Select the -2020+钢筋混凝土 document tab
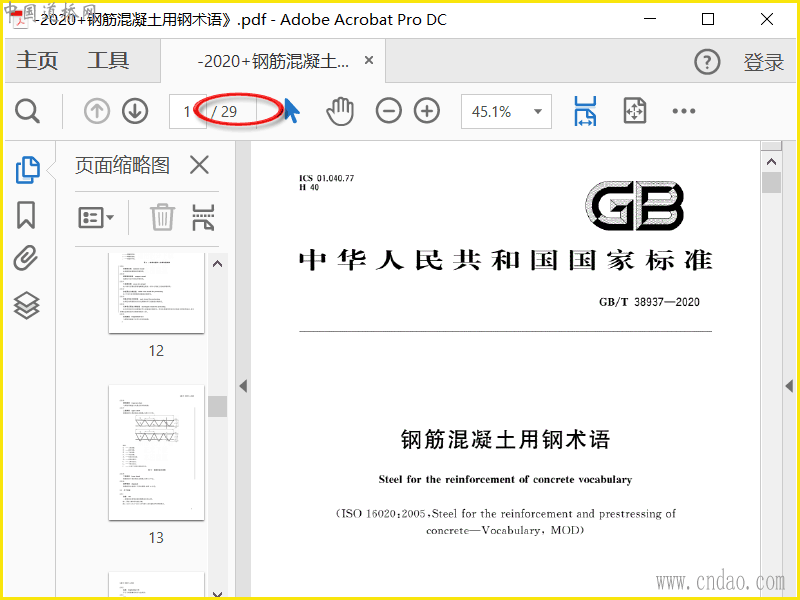The height and width of the screenshot is (600, 800). pyautogui.click(x=273, y=61)
